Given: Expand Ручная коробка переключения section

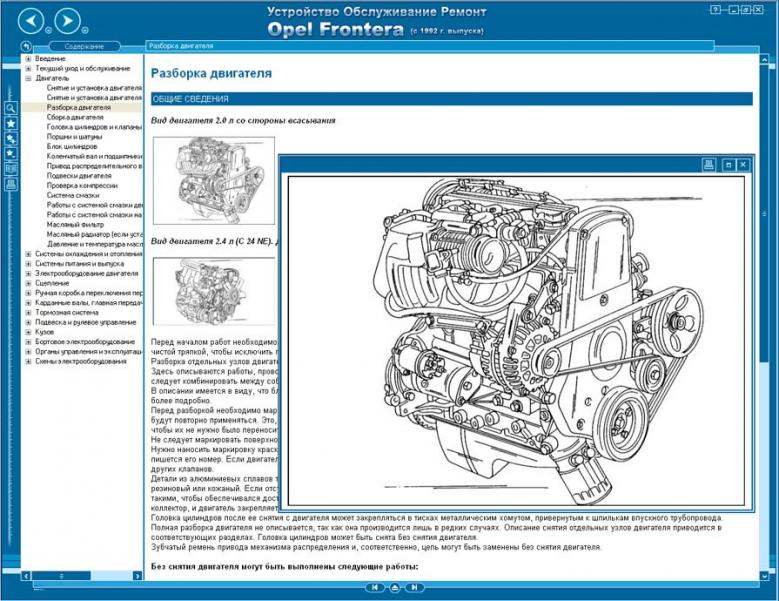Looking at the screenshot, I should pyautogui.click(x=28, y=293).
